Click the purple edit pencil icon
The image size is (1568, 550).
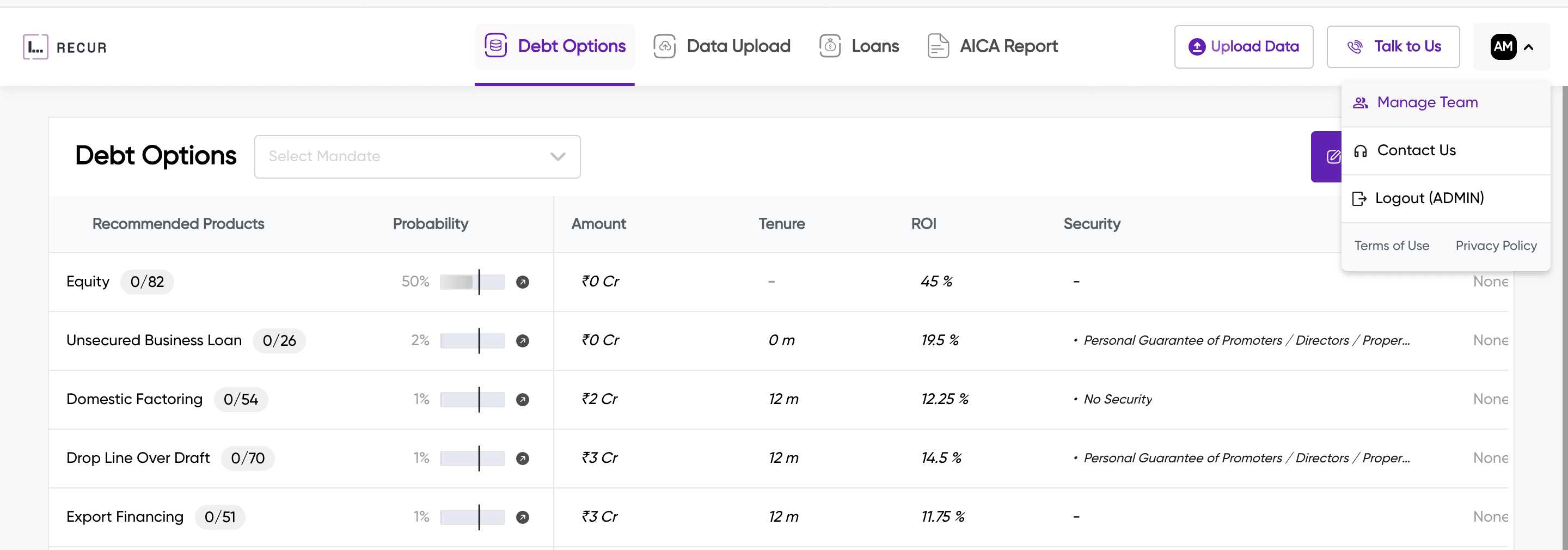tap(1333, 156)
